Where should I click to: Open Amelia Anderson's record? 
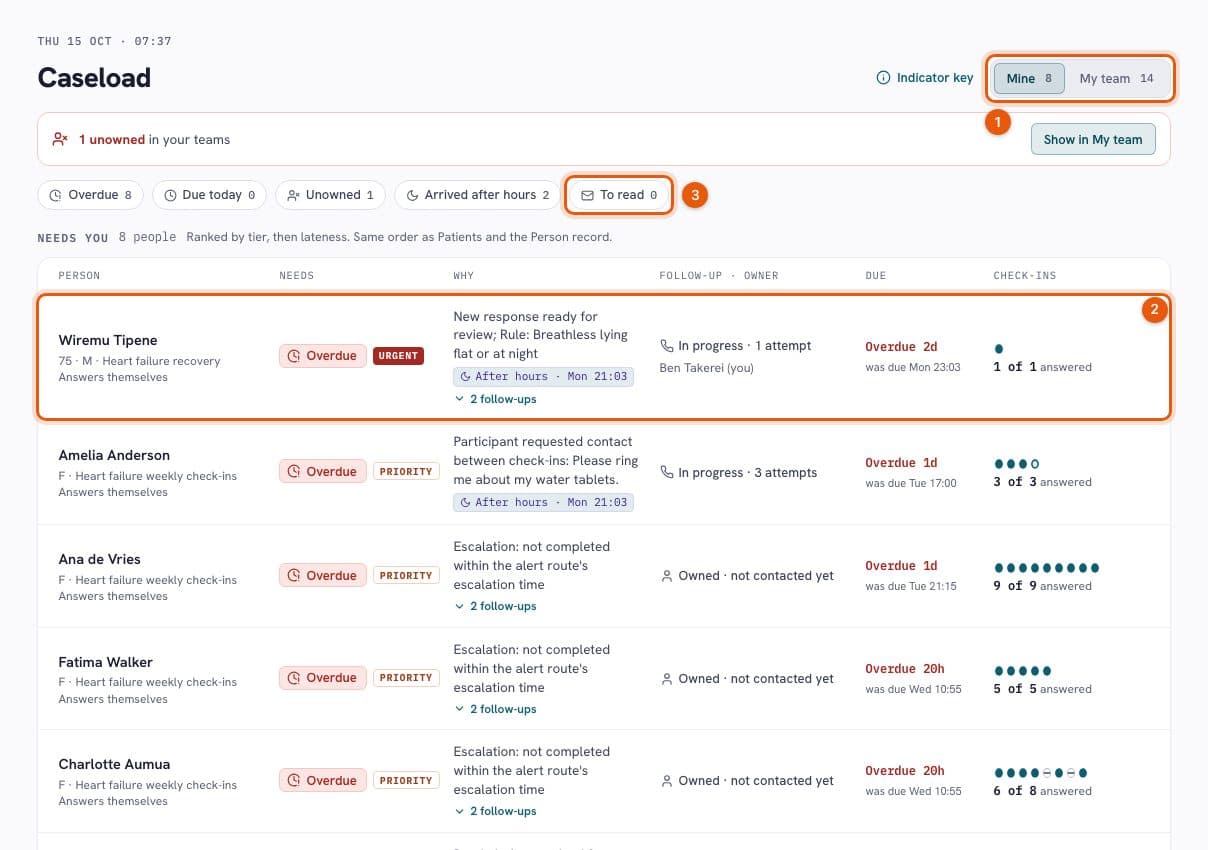click(114, 455)
